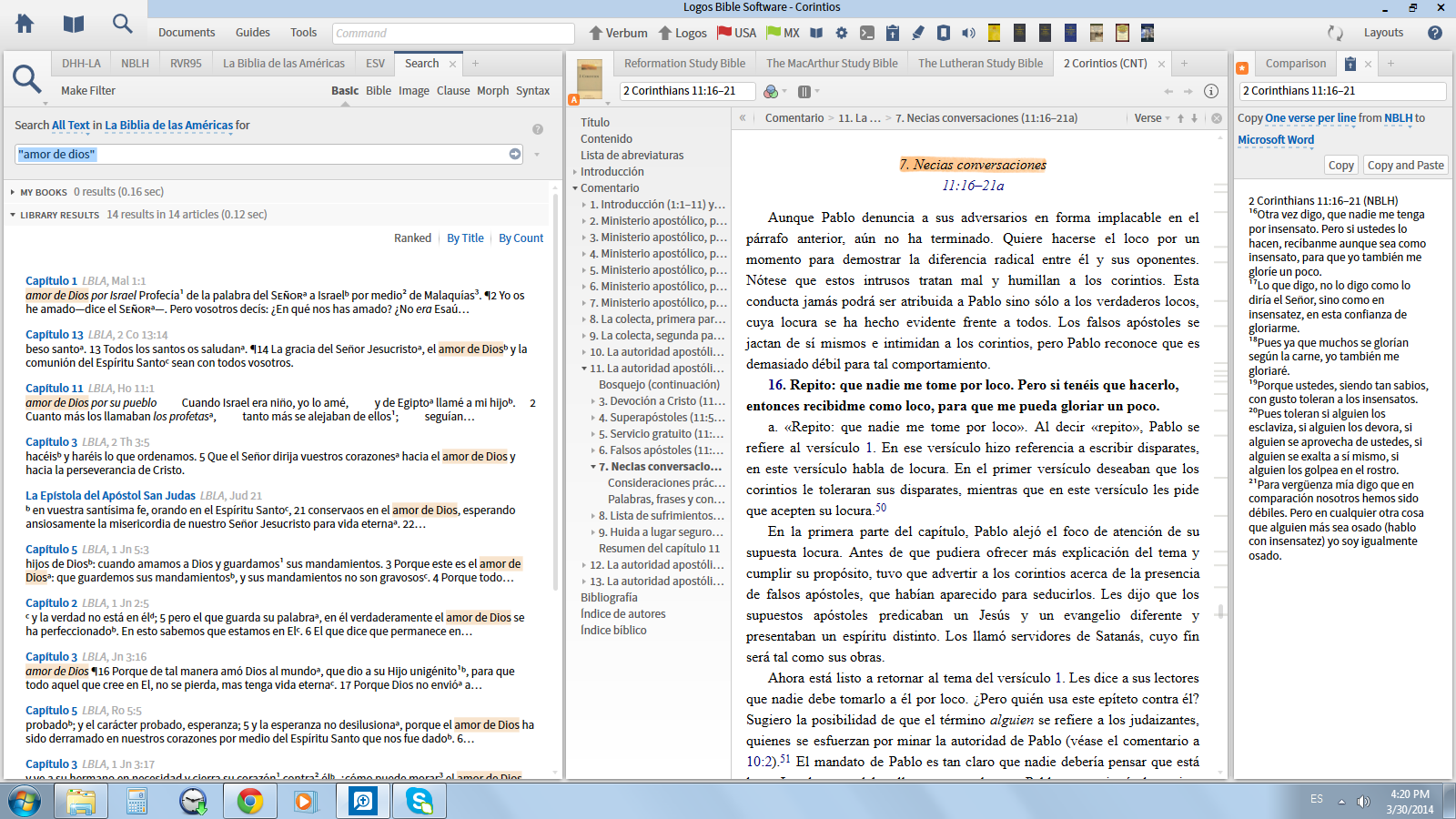Click the 2 Corinthians reference box in commentary

click(x=688, y=91)
